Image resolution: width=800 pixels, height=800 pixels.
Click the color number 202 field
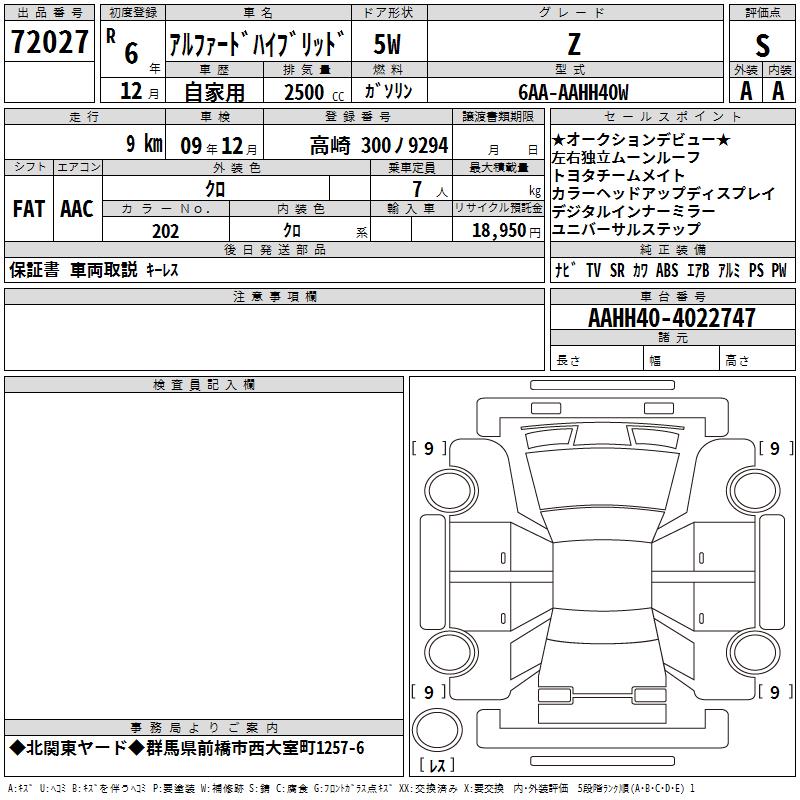click(x=166, y=231)
